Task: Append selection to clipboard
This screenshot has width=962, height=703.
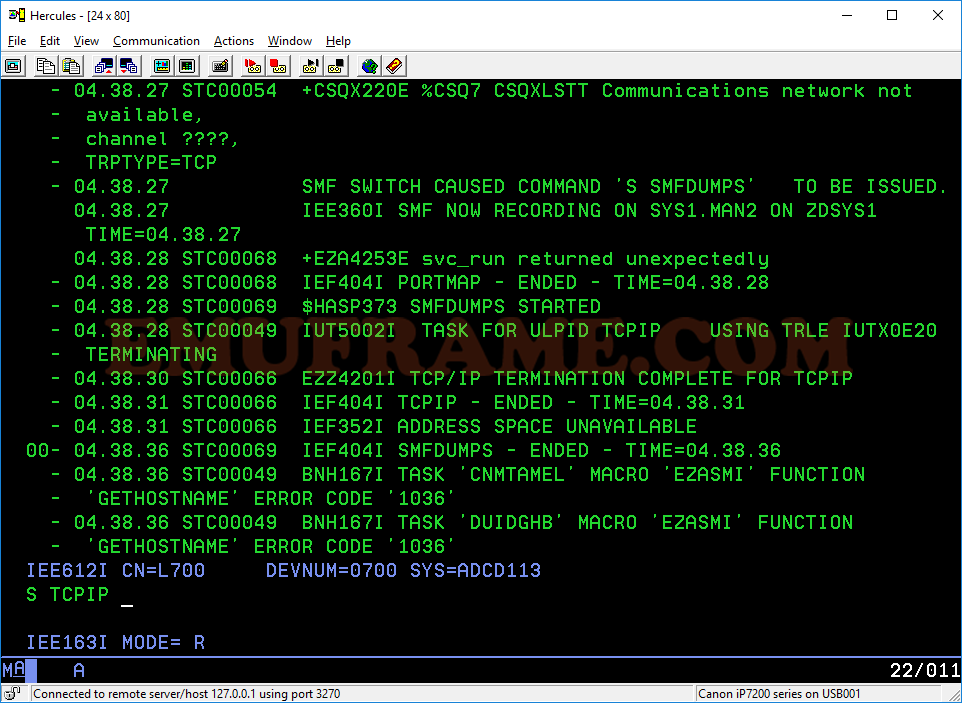Action: [x=70, y=66]
